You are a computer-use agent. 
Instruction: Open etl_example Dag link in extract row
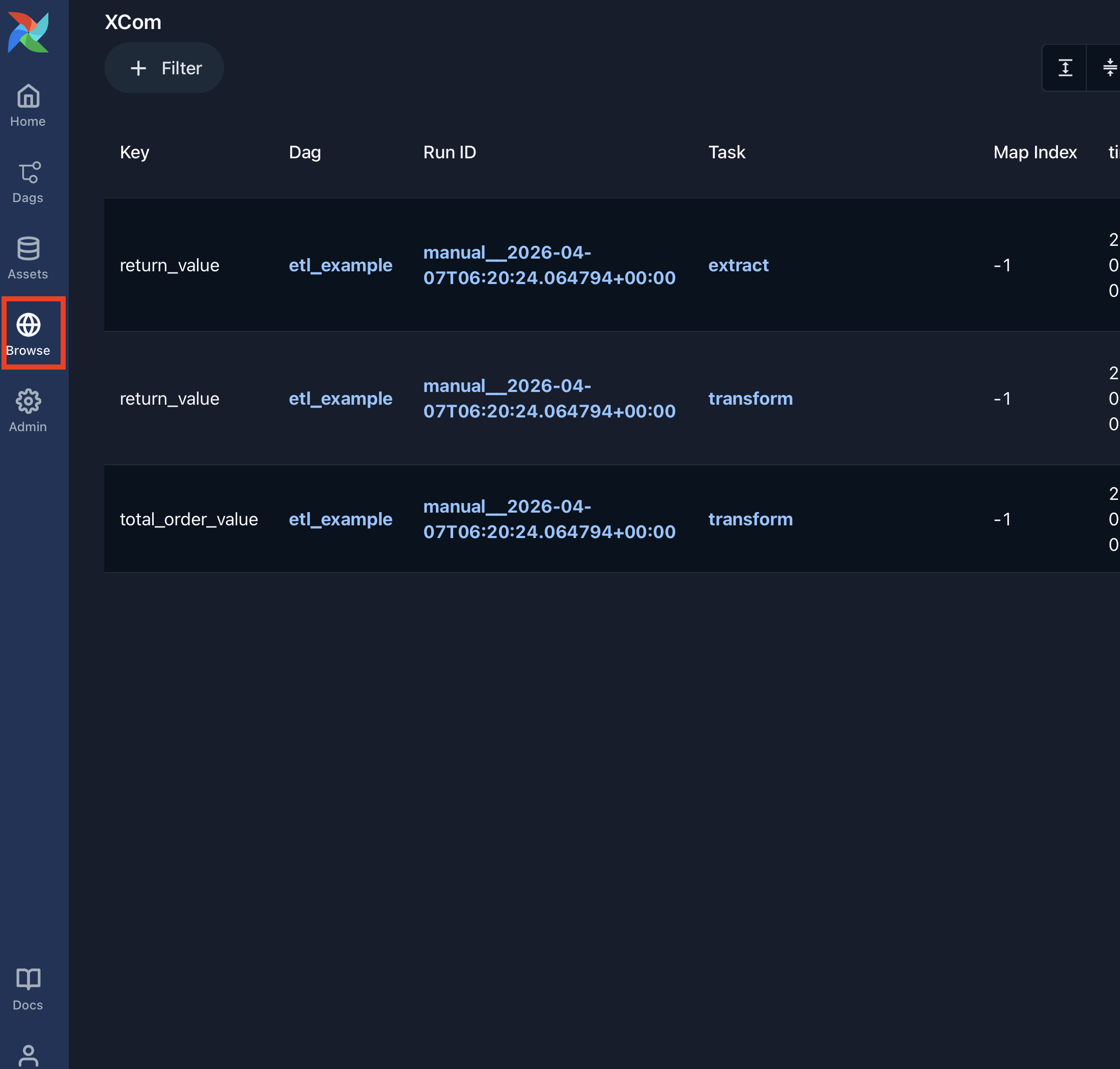coord(340,265)
